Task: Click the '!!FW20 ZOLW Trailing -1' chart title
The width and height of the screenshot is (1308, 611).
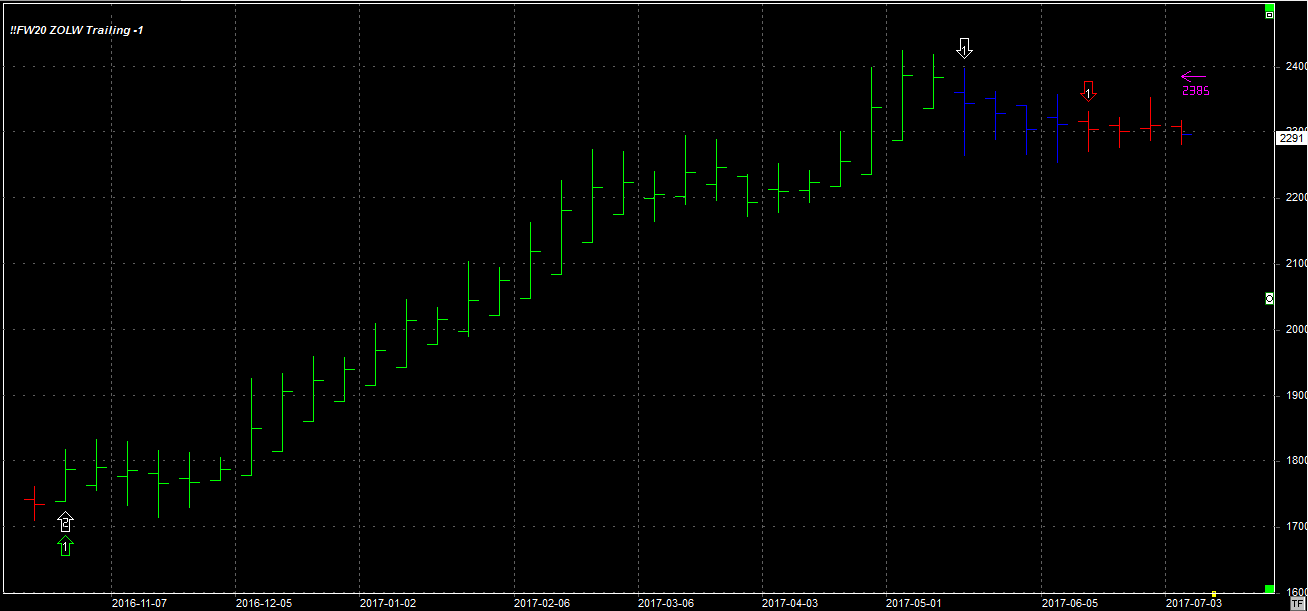Action: click(77, 31)
